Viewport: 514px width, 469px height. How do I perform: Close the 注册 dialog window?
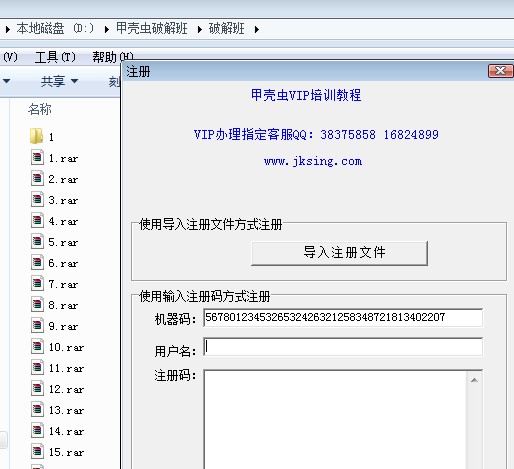coord(500,71)
